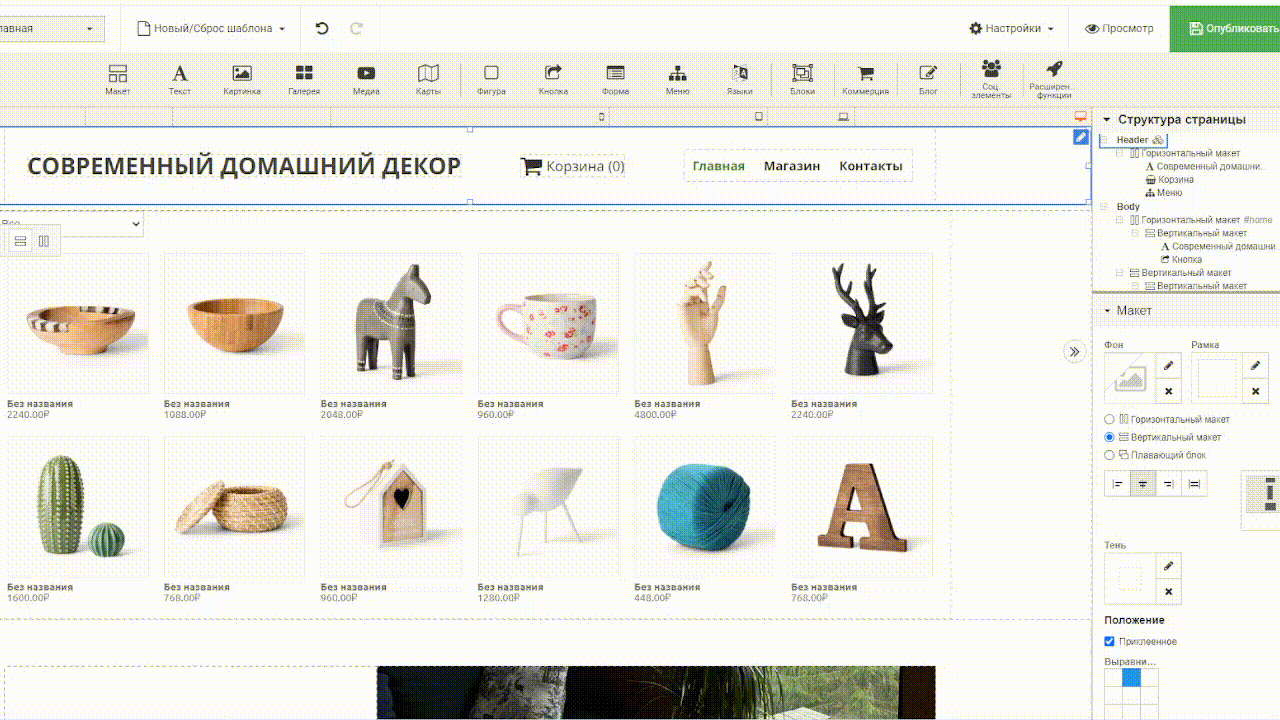Open the Галерея tool

click(304, 79)
